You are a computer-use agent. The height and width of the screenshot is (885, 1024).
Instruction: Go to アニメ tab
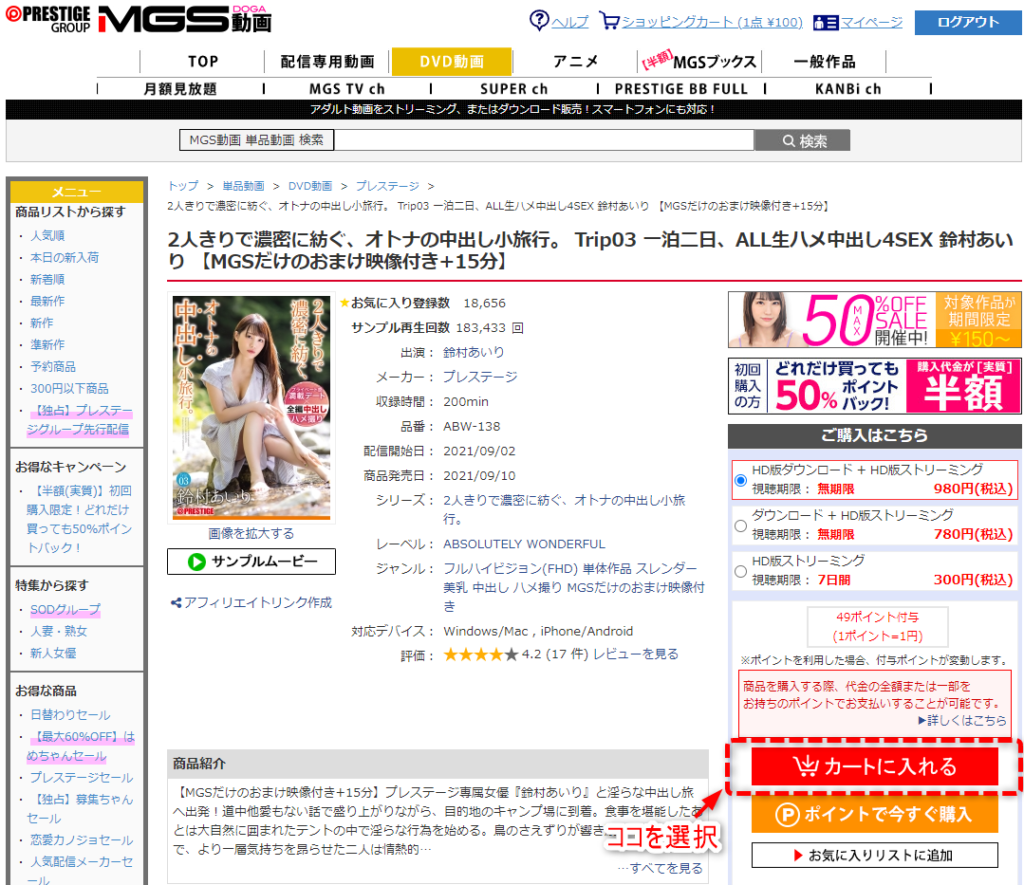(x=575, y=61)
